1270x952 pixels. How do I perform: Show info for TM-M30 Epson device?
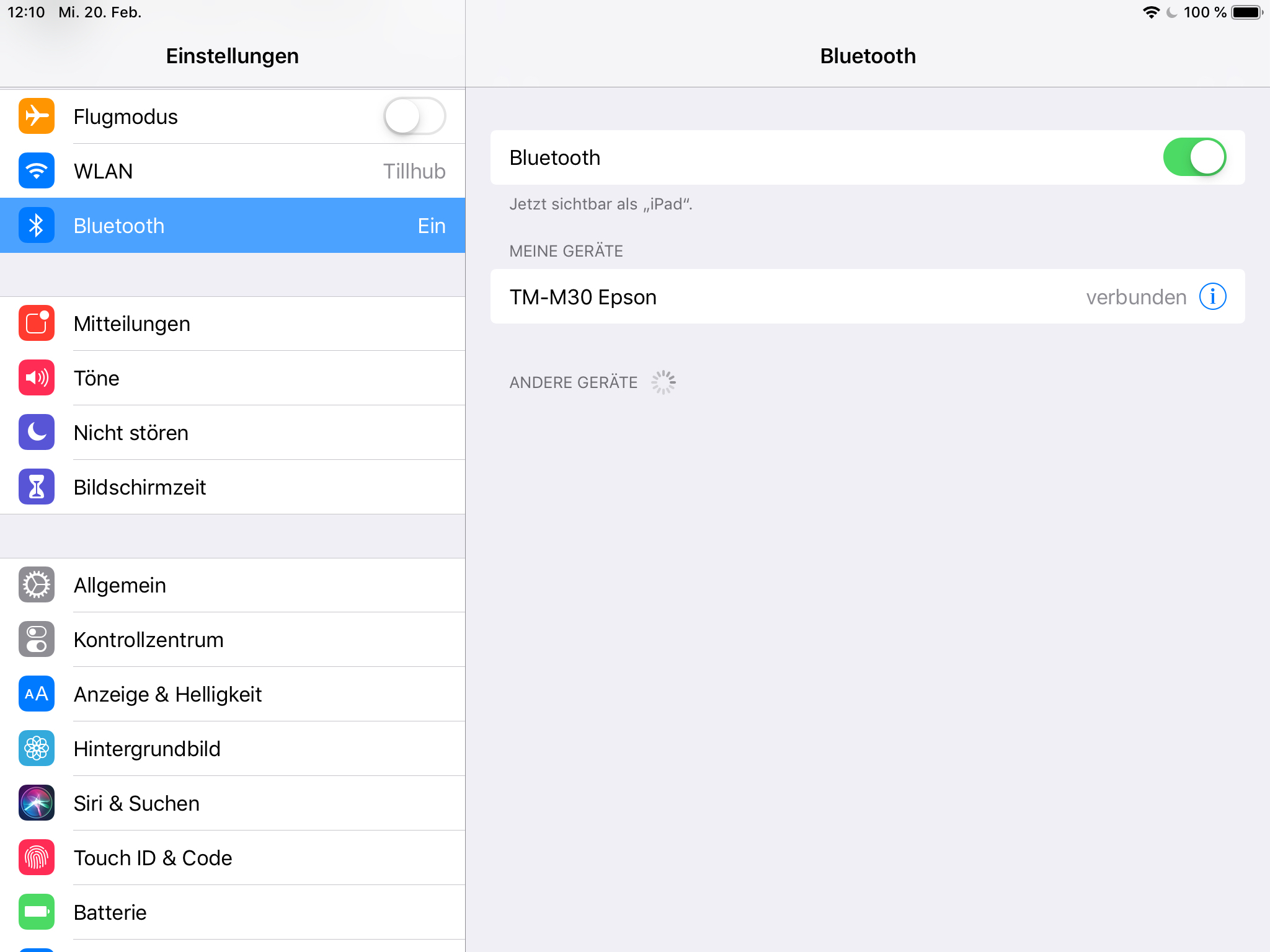[1212, 296]
